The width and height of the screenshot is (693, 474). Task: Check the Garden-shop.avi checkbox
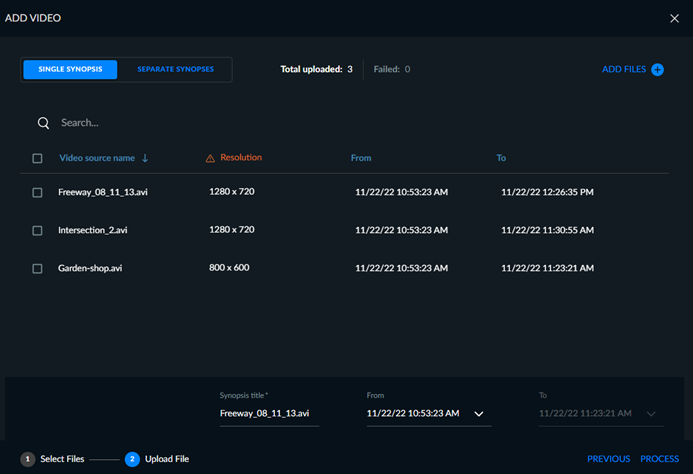(x=38, y=269)
